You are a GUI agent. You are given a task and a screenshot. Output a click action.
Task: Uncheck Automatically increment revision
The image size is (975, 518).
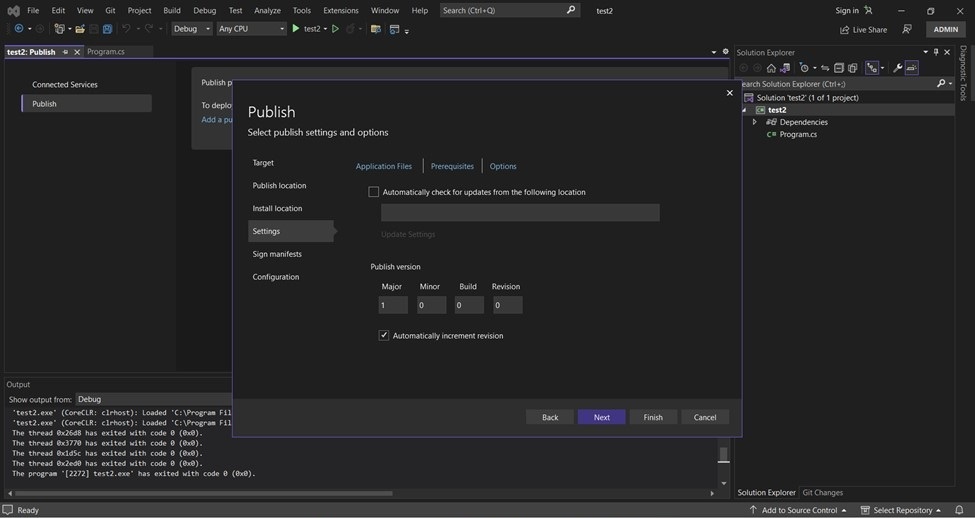(x=384, y=335)
